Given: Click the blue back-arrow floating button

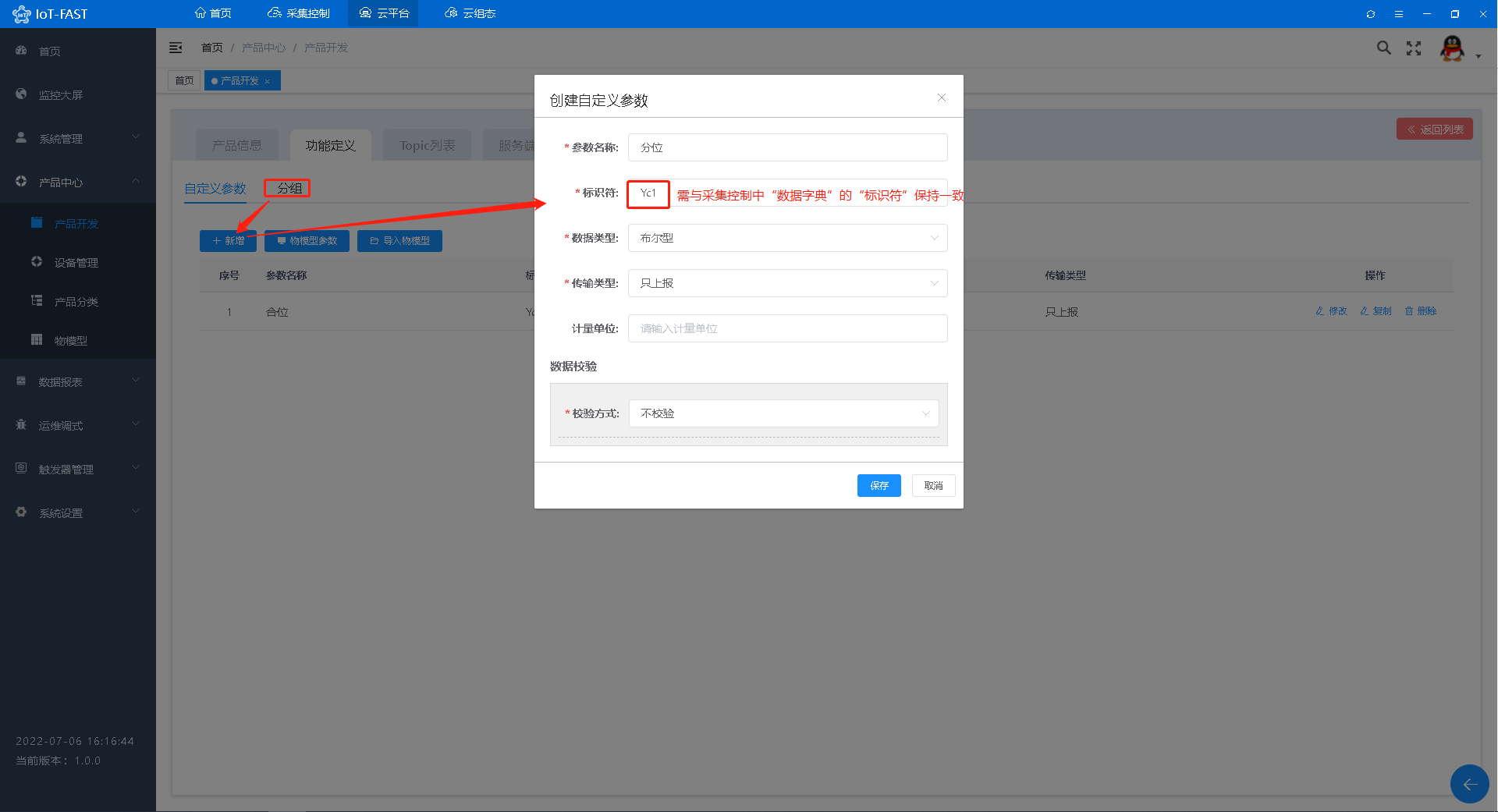Looking at the screenshot, I should [x=1470, y=784].
